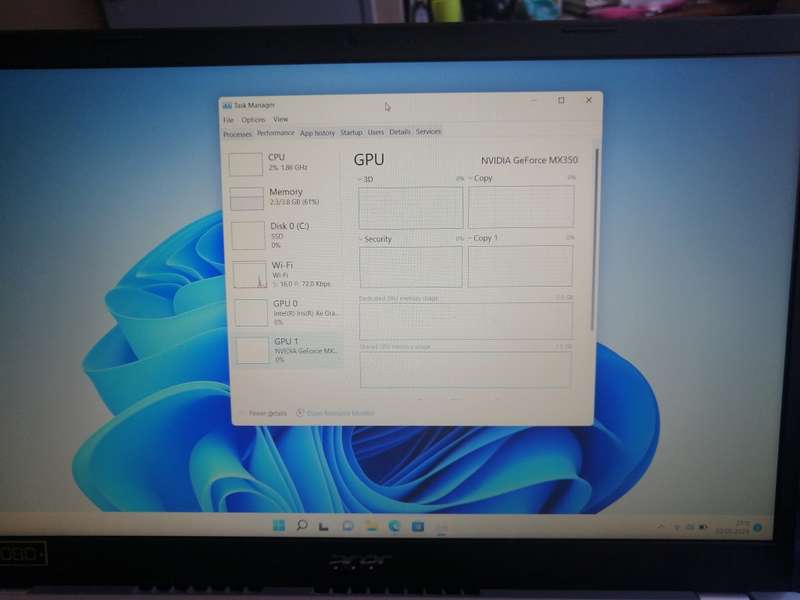Select the GPU 0 Intel entry

click(288, 311)
